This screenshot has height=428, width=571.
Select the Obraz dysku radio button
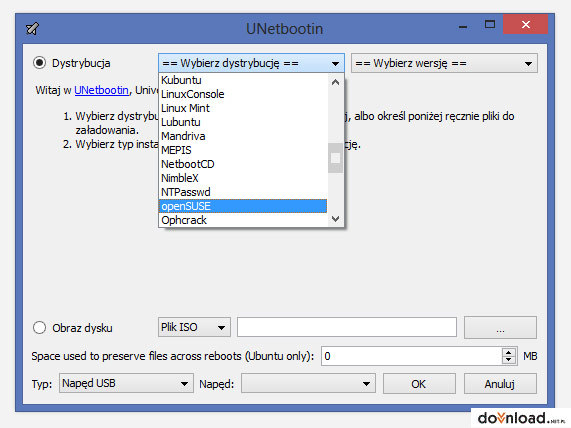click(39, 327)
